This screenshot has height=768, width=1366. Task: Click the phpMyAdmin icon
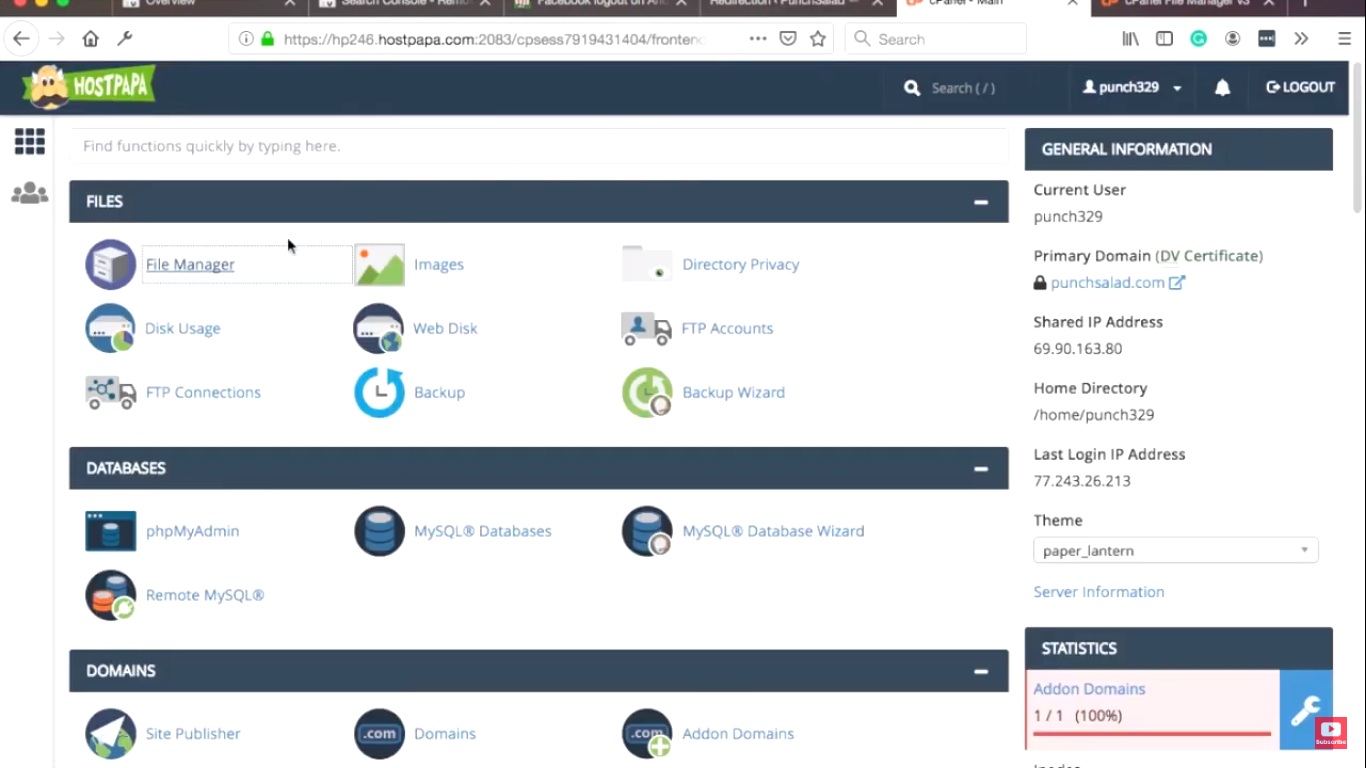pyautogui.click(x=110, y=531)
